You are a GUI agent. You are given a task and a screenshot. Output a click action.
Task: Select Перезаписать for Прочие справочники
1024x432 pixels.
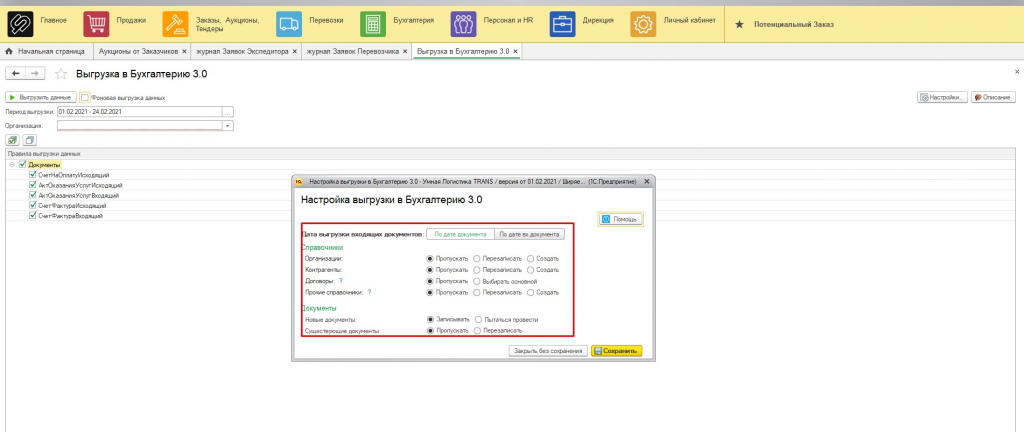(477, 292)
